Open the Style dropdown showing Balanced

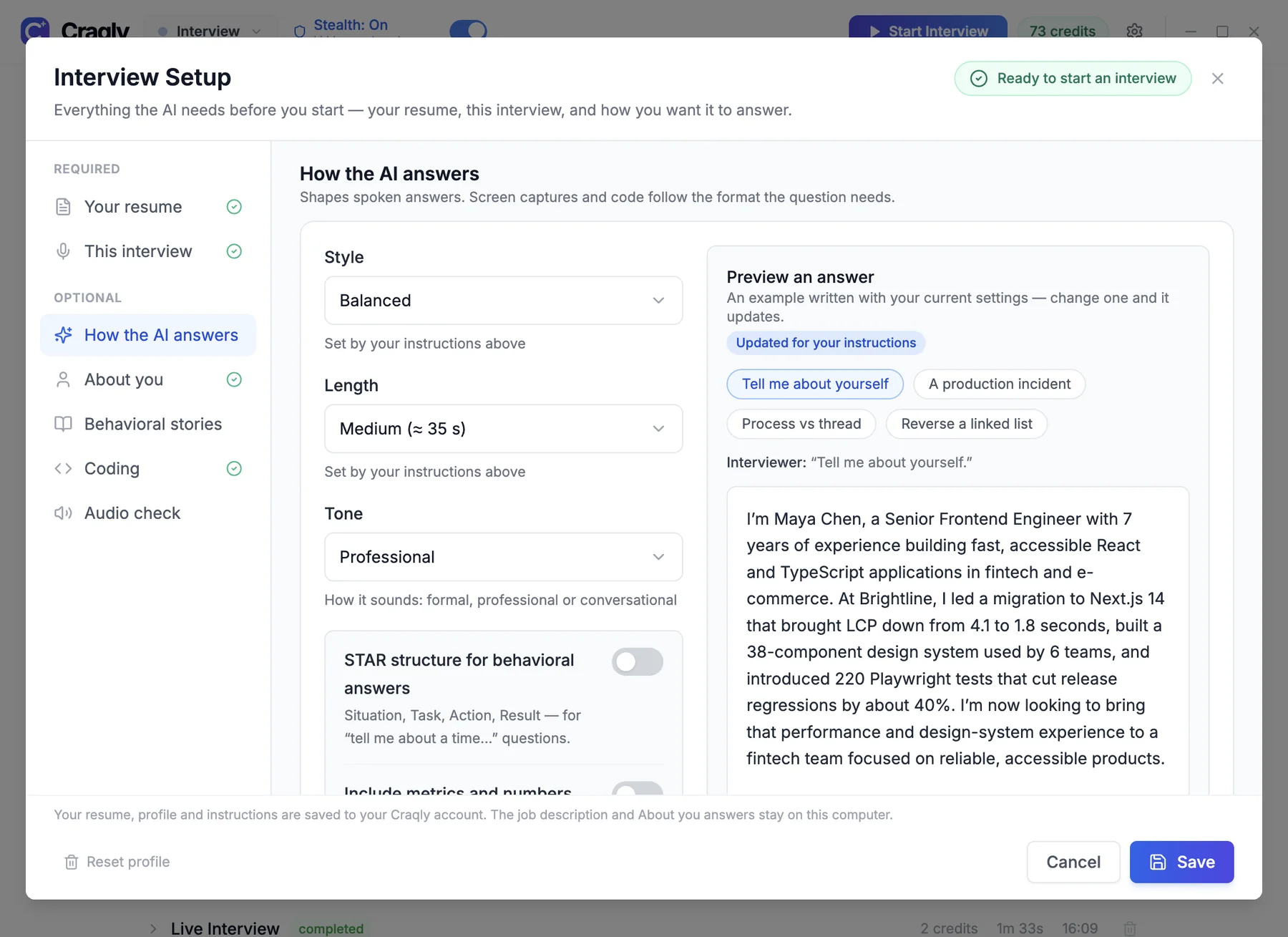[504, 301]
